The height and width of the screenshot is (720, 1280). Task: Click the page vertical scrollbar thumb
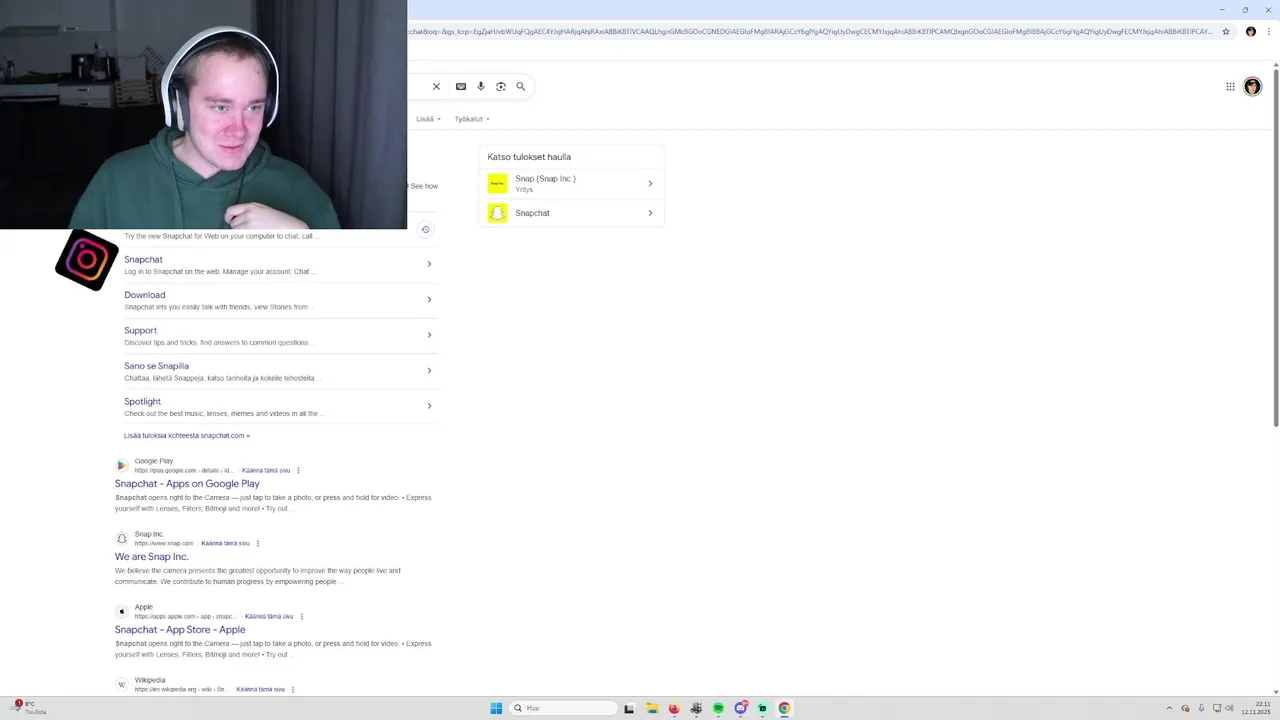coord(1275,250)
